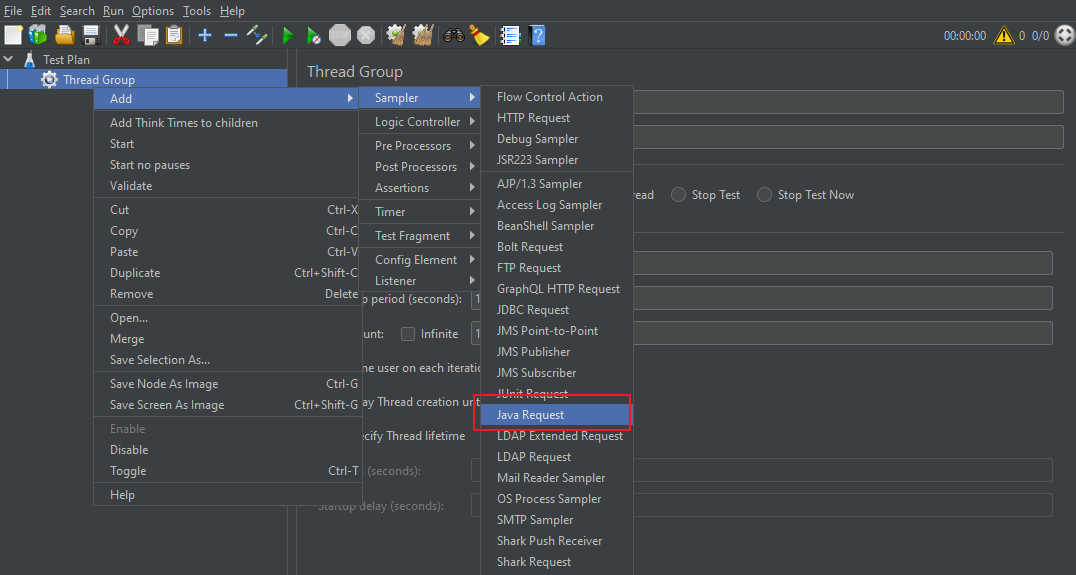The height and width of the screenshot is (575, 1076).
Task: Click the arrow beside Assertions submenu
Action: [472, 187]
